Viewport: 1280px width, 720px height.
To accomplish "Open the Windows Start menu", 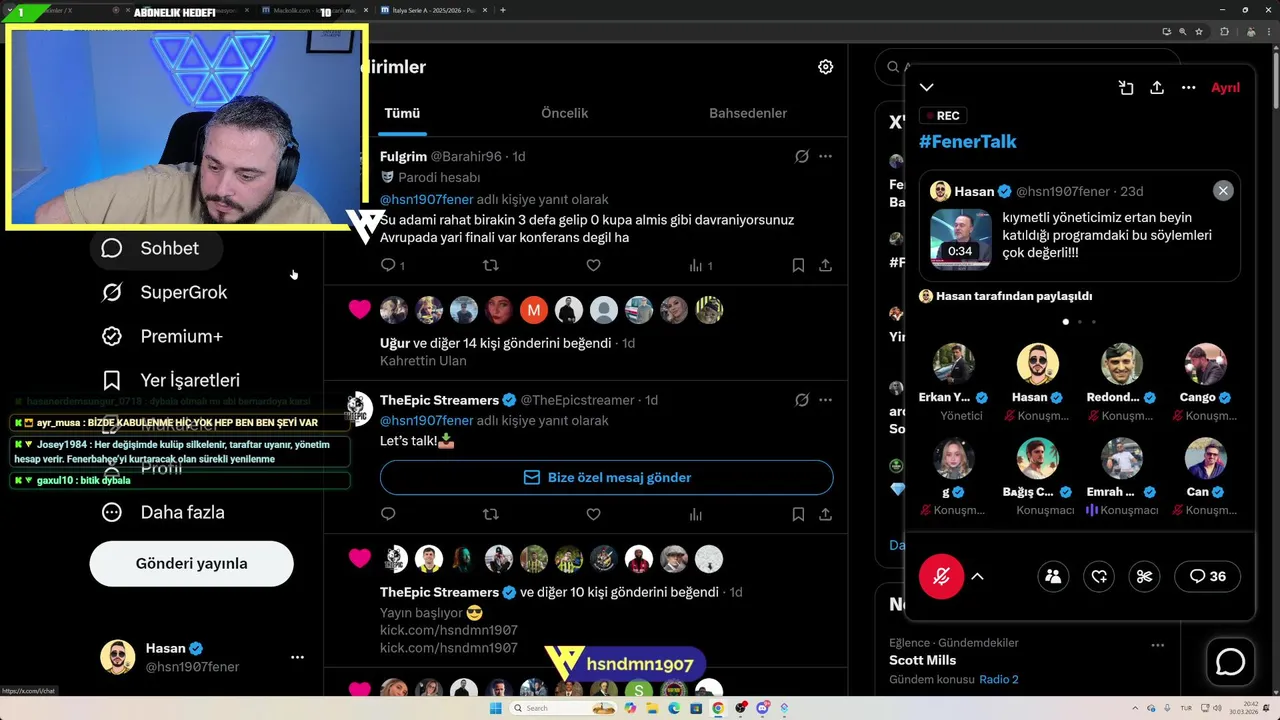I will [496, 708].
